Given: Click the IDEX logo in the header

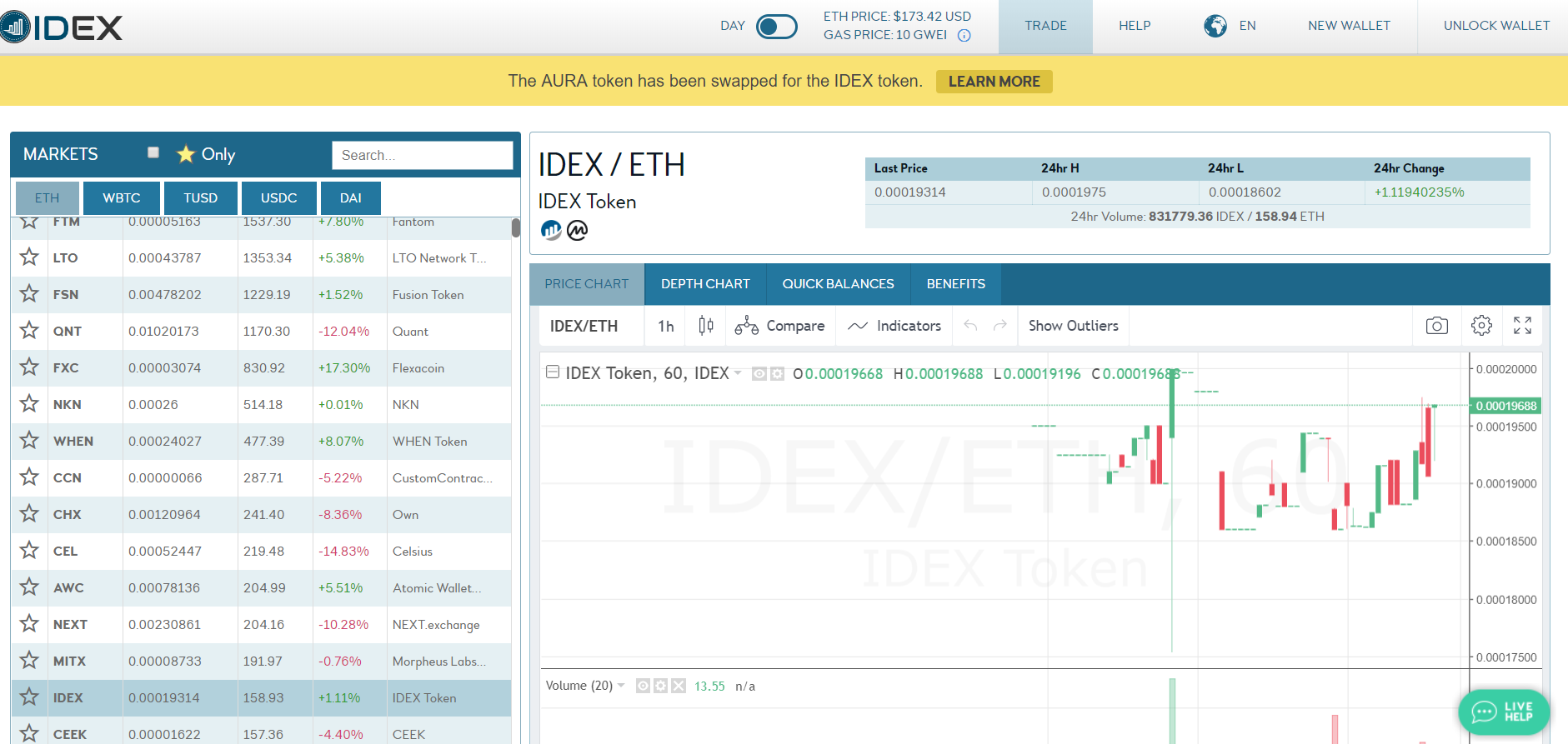Looking at the screenshot, I should [x=61, y=27].
